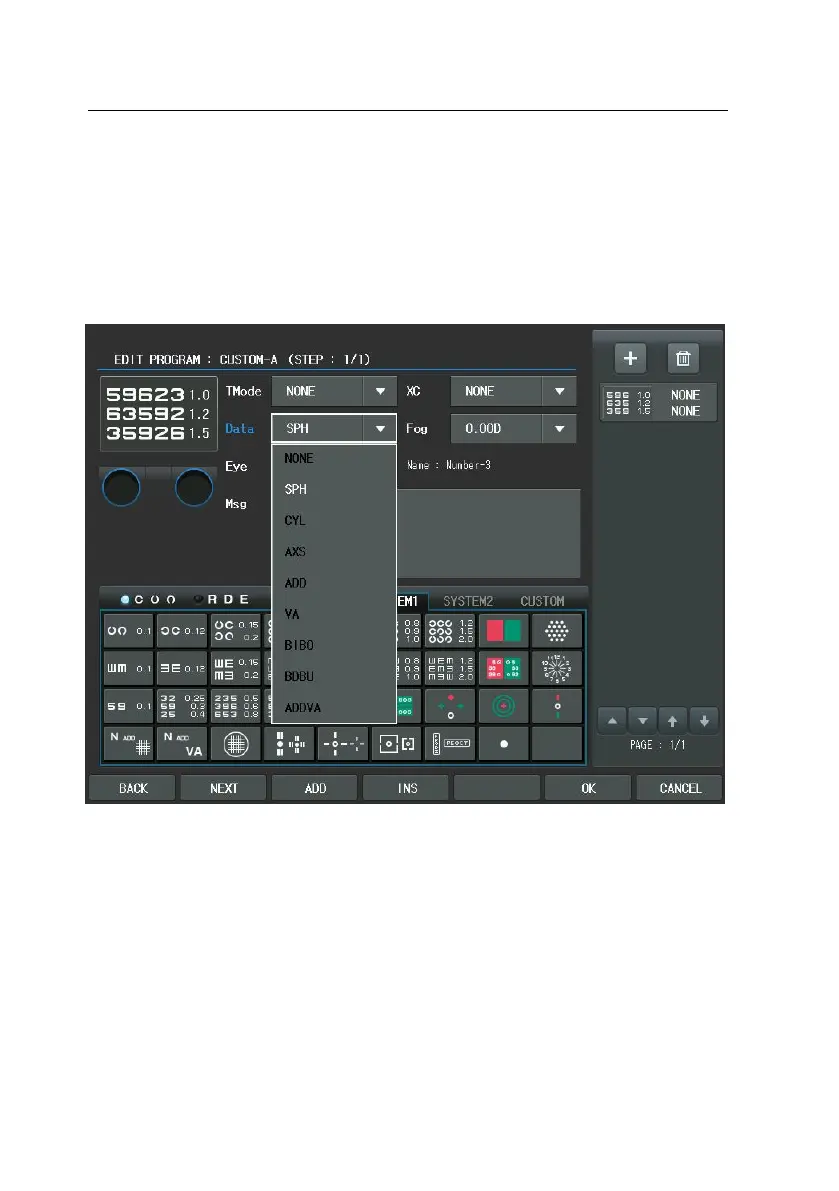
Task: Toggle the right eye circle button
Action: (x=194, y=488)
